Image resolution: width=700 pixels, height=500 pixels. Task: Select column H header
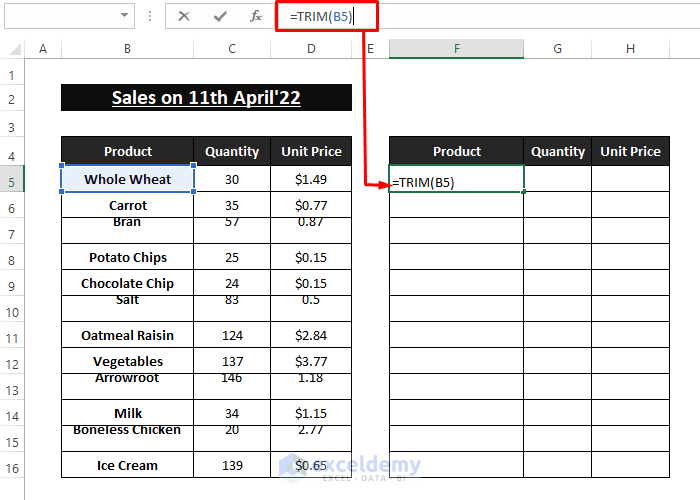(630, 49)
